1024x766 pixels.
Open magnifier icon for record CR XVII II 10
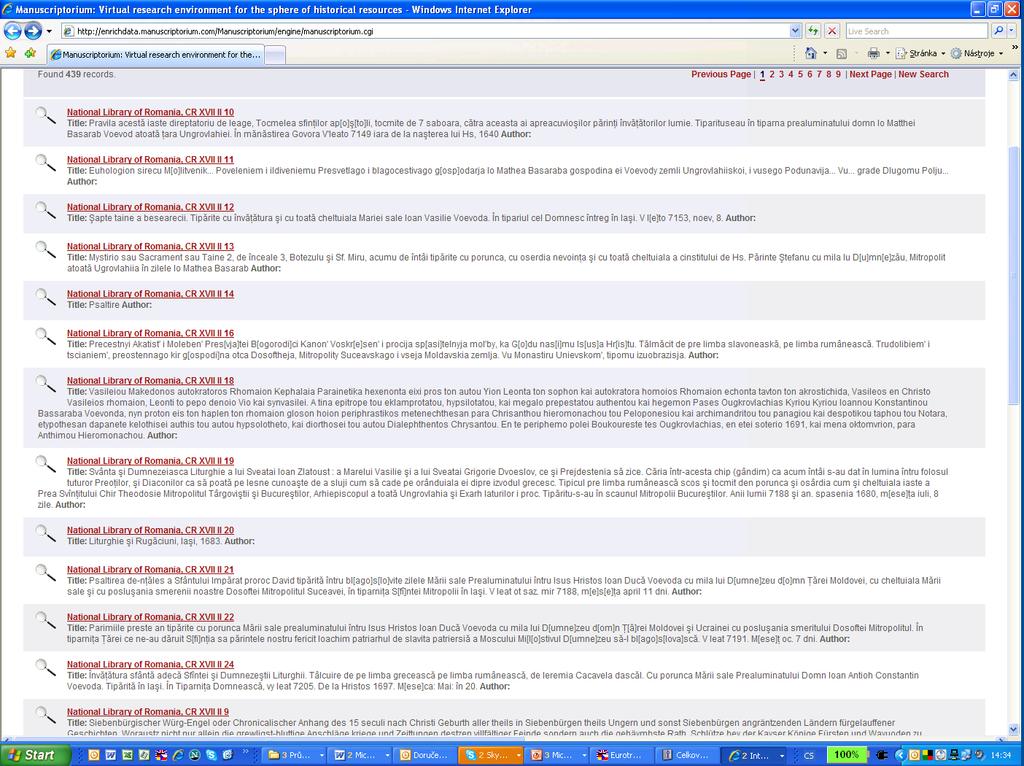pyautogui.click(x=45, y=116)
